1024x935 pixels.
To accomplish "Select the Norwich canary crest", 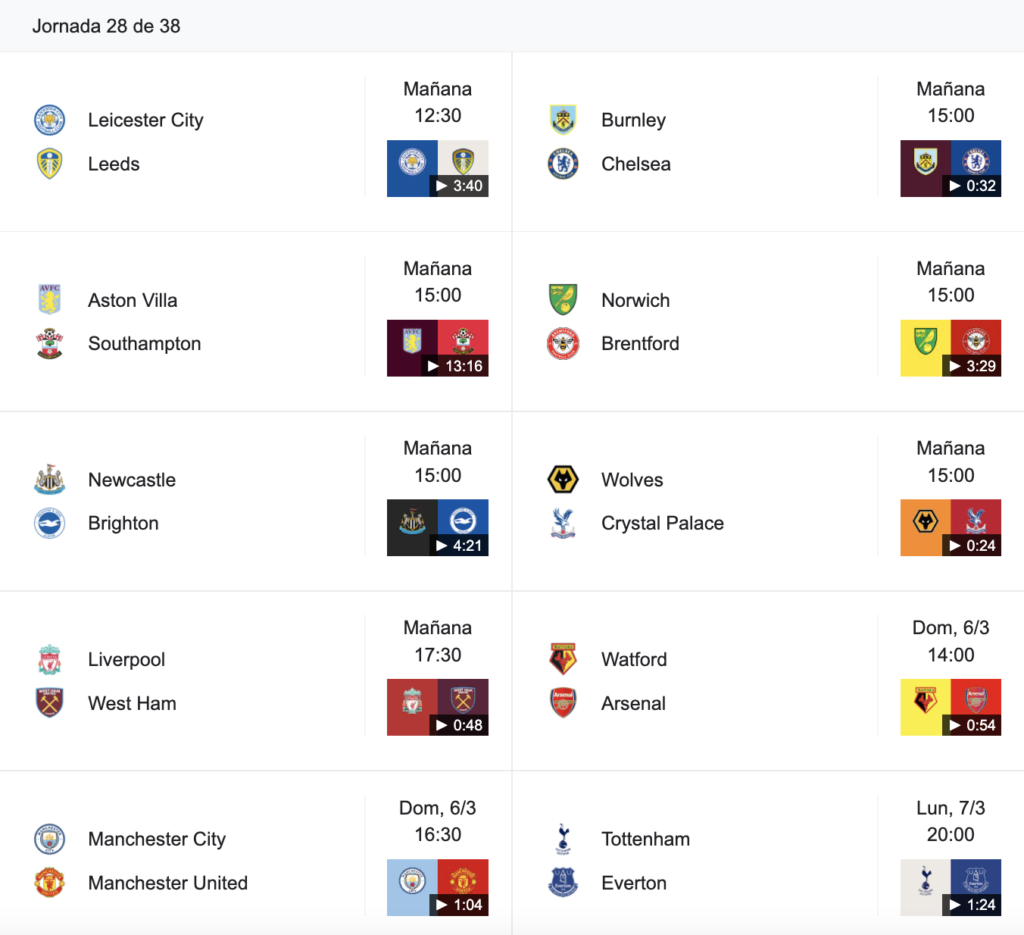I will 563,300.
